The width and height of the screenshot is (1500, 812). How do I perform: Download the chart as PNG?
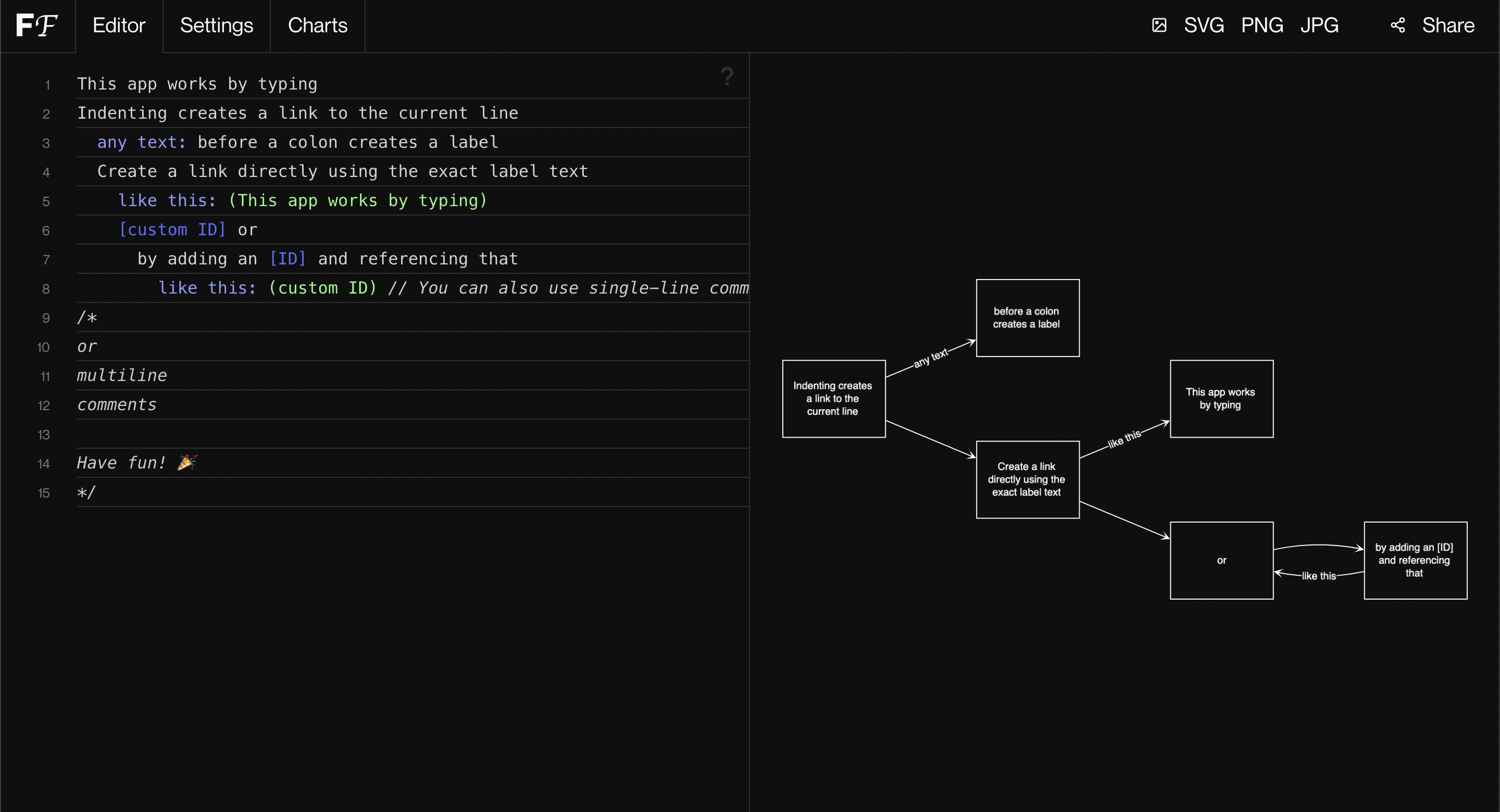(1262, 26)
